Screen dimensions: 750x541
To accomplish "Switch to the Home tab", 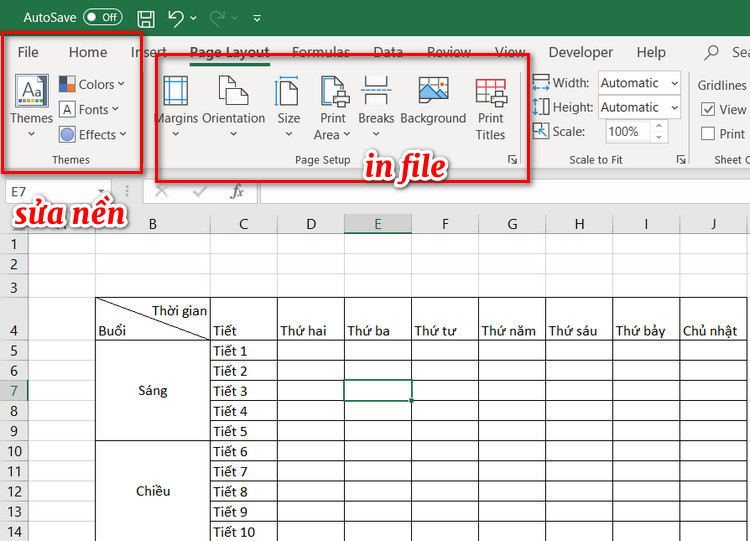I will click(x=88, y=52).
